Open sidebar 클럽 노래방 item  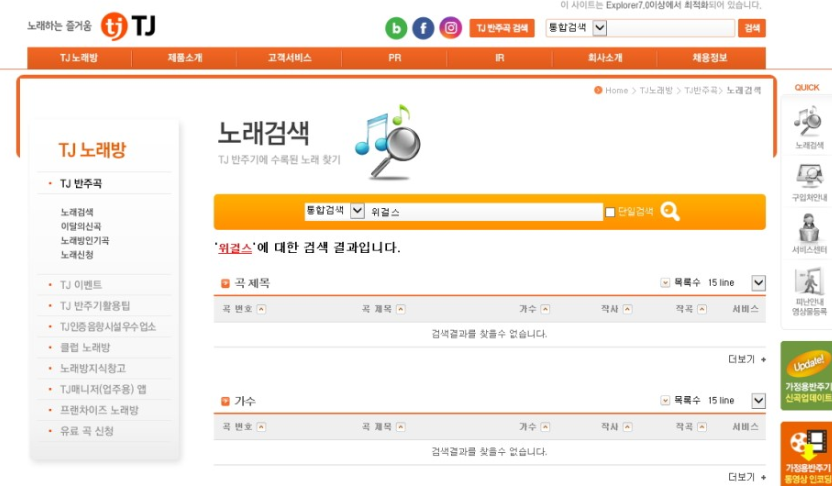pos(85,348)
